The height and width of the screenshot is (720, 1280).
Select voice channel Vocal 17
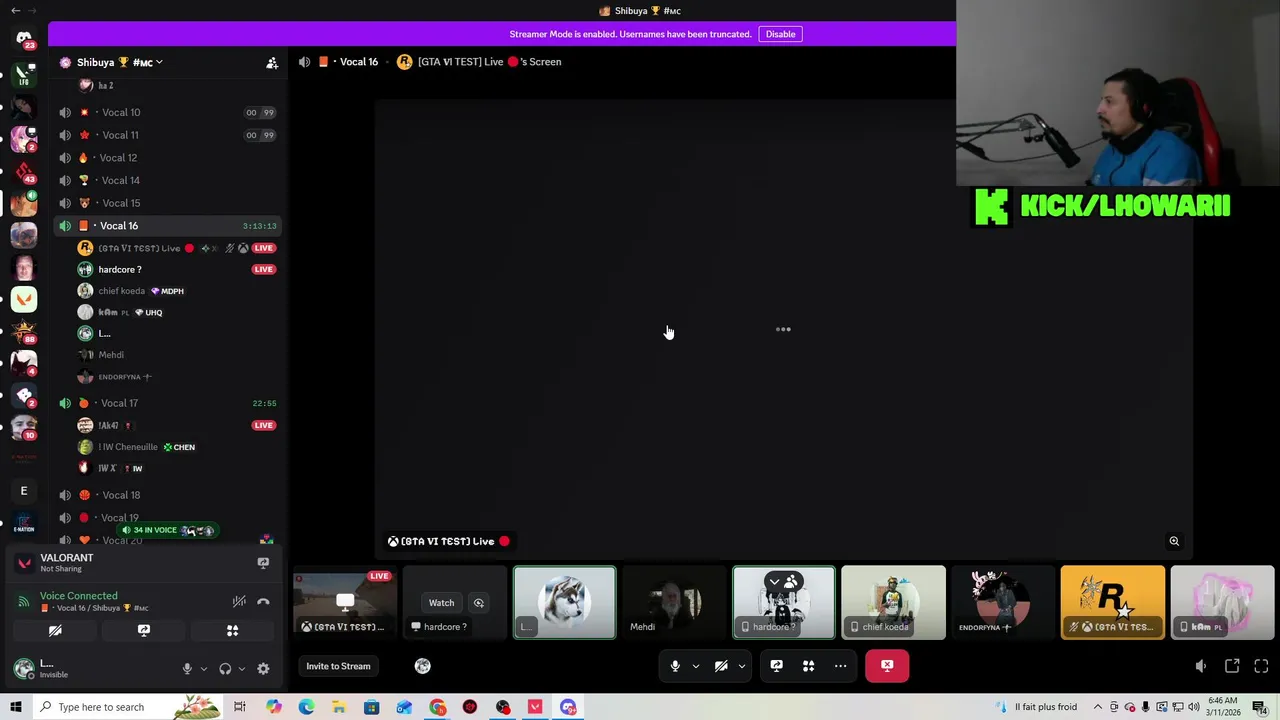[x=169, y=403]
